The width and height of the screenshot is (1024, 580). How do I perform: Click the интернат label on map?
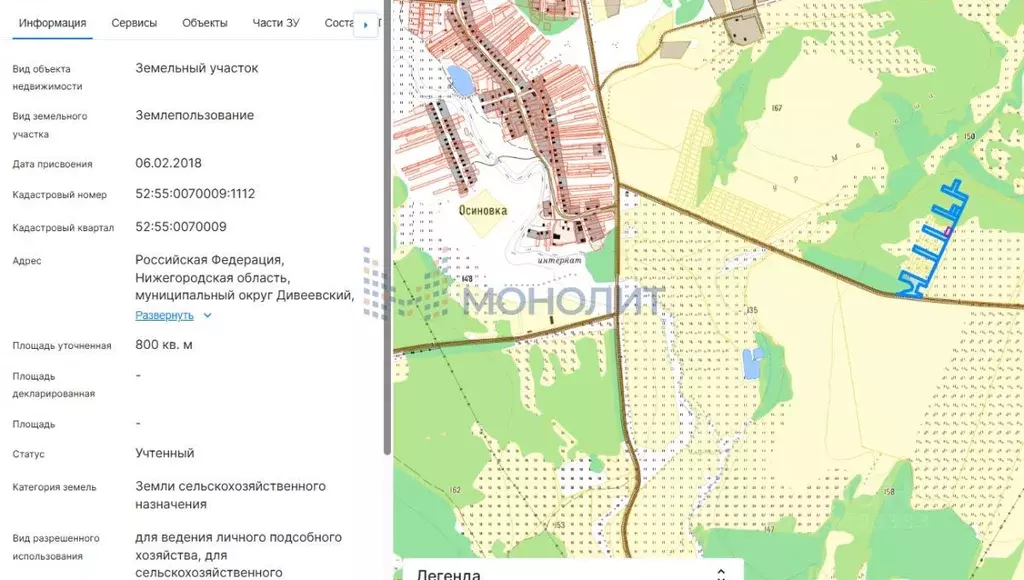pos(558,260)
